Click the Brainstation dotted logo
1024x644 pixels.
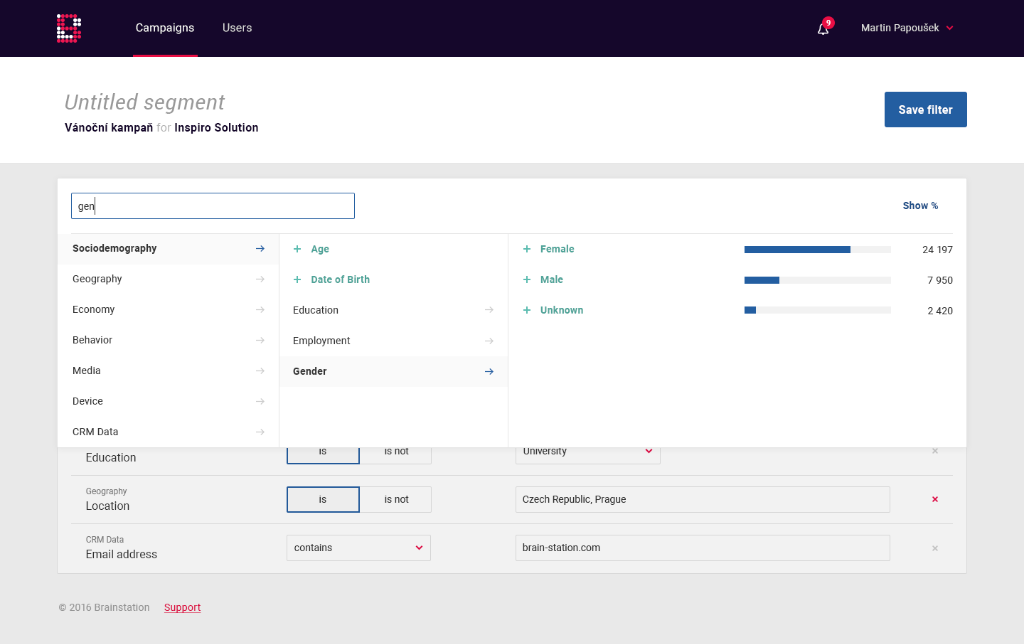[x=68, y=28]
